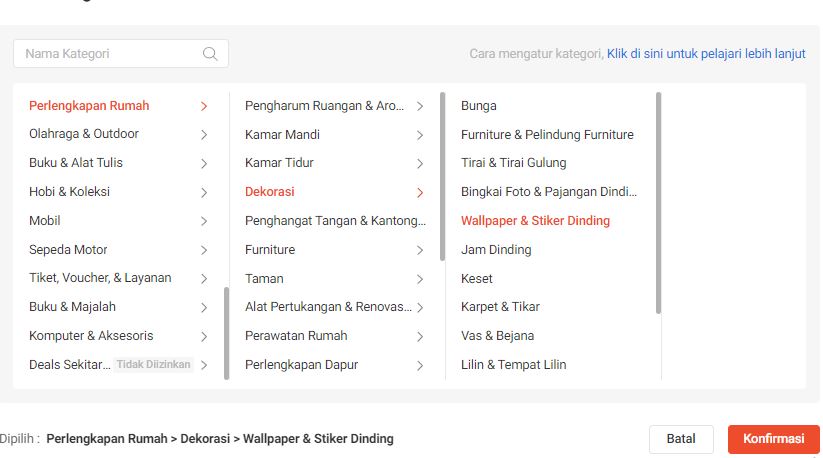Click the arrow next to Perlengkapan Dapur
This screenshot has height=458, width=823.
tap(420, 365)
